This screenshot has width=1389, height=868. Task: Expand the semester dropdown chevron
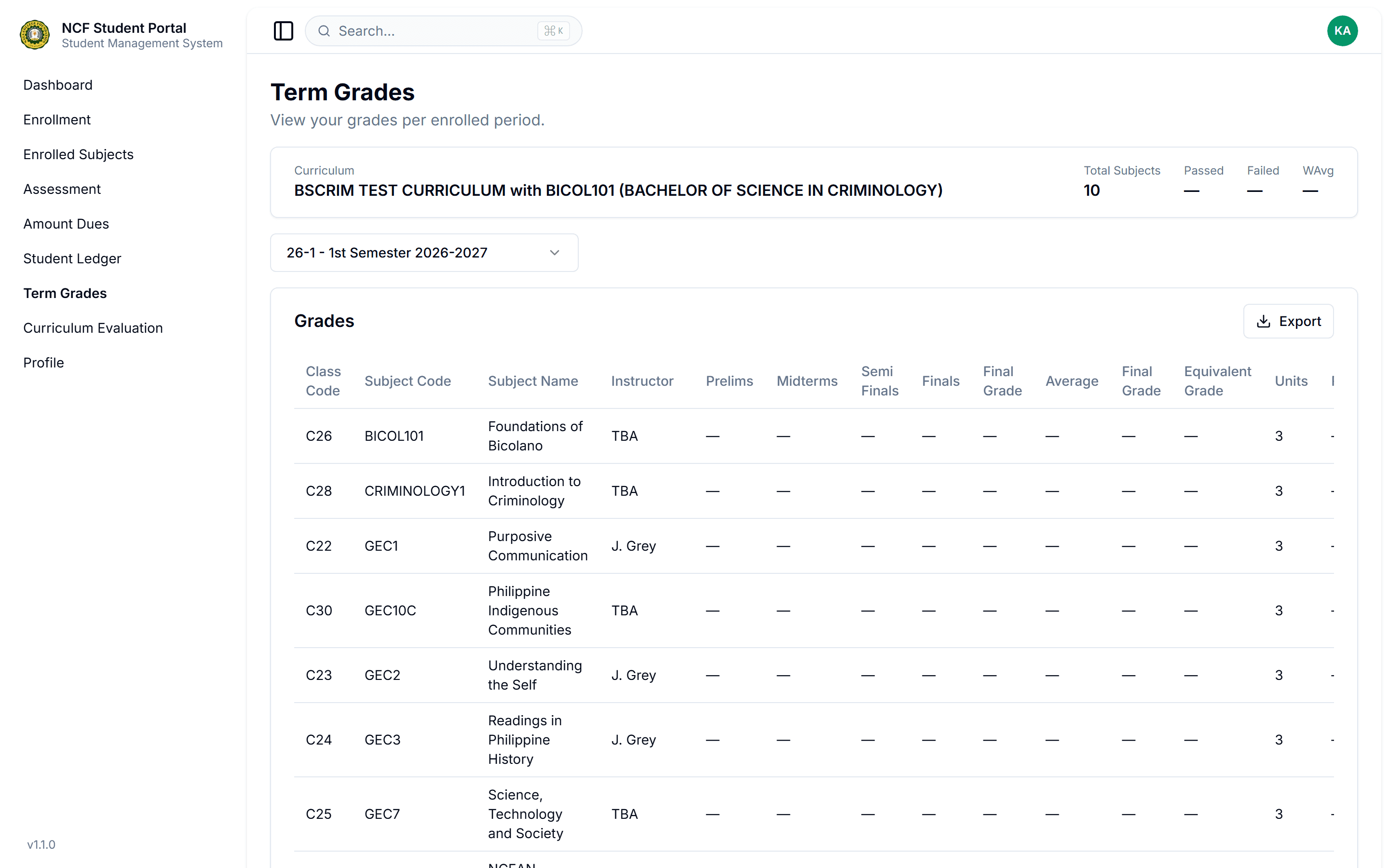(x=555, y=253)
